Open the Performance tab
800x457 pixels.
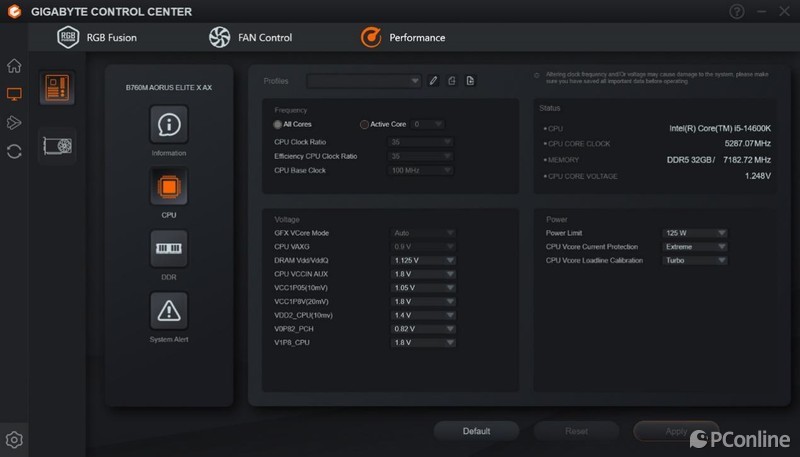pos(403,37)
